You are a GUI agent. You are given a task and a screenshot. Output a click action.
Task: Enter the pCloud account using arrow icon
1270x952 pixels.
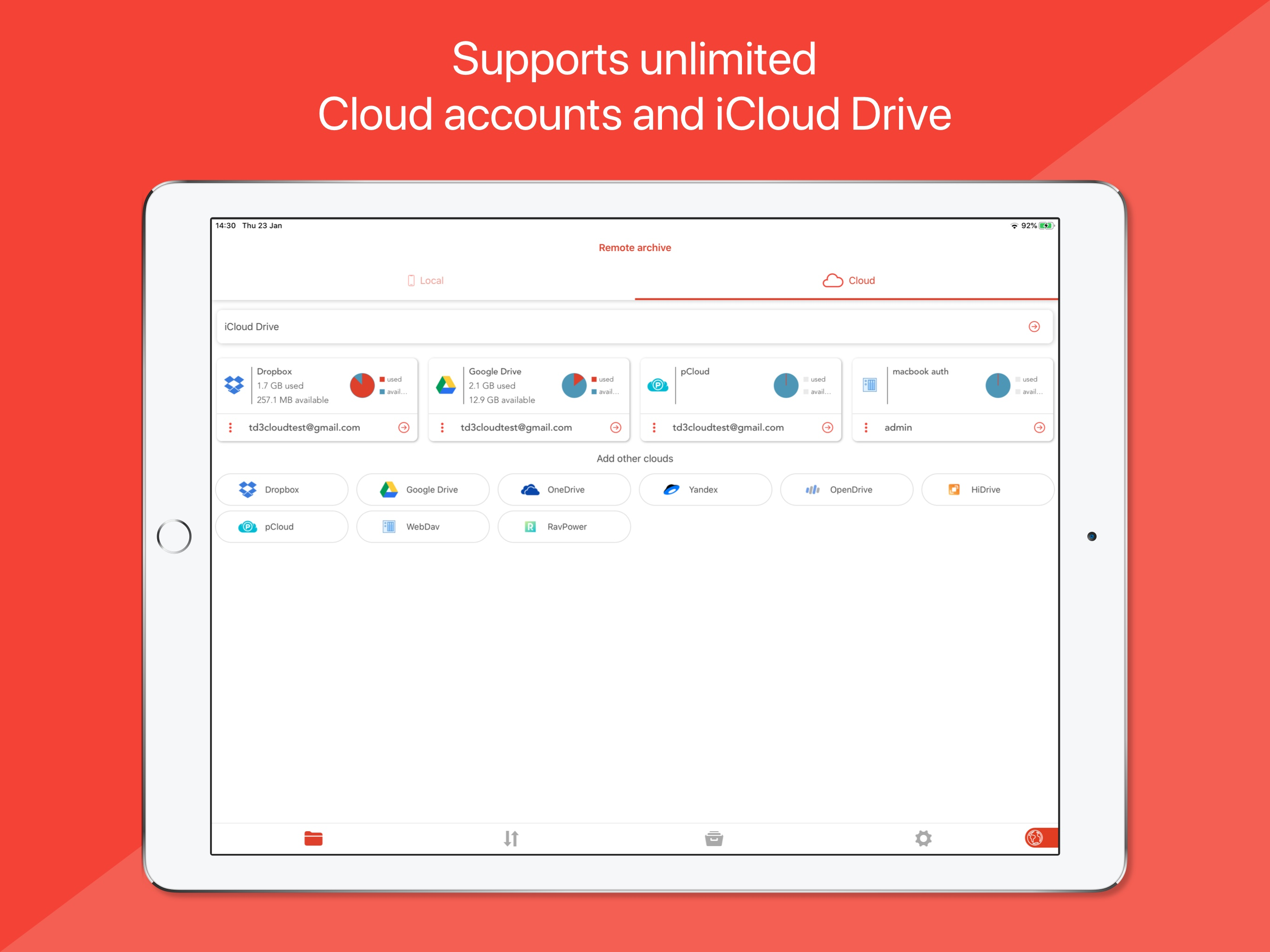point(827,427)
